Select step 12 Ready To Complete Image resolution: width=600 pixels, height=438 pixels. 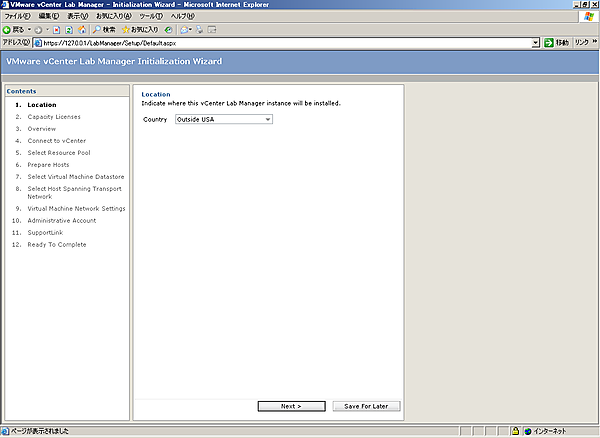(57, 244)
